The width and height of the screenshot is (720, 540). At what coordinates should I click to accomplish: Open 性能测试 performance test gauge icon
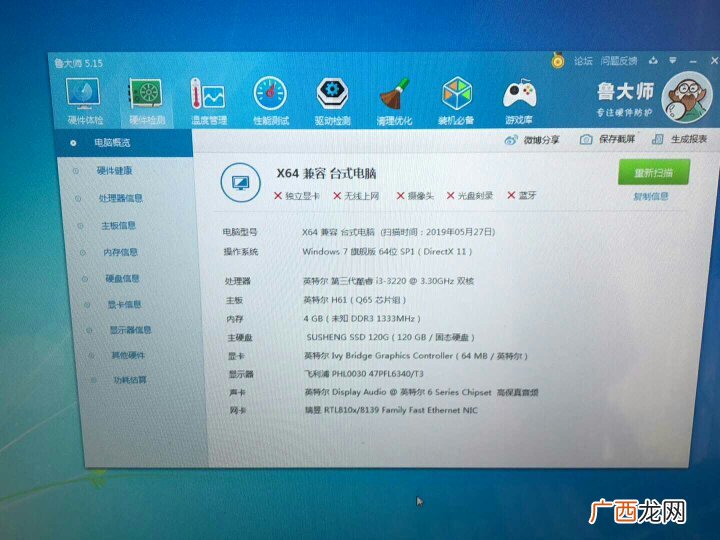click(x=270, y=94)
